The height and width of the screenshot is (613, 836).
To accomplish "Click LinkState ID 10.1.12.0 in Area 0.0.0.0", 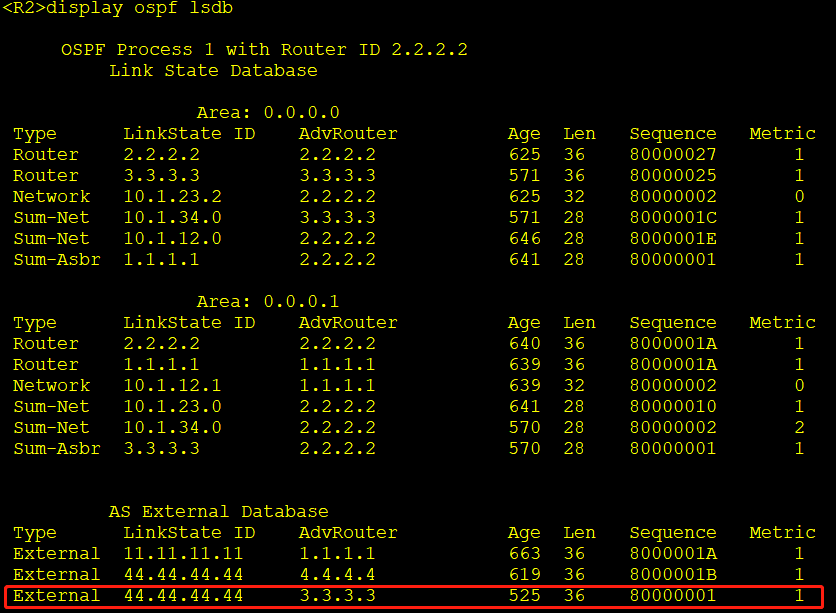I will click(x=172, y=238).
